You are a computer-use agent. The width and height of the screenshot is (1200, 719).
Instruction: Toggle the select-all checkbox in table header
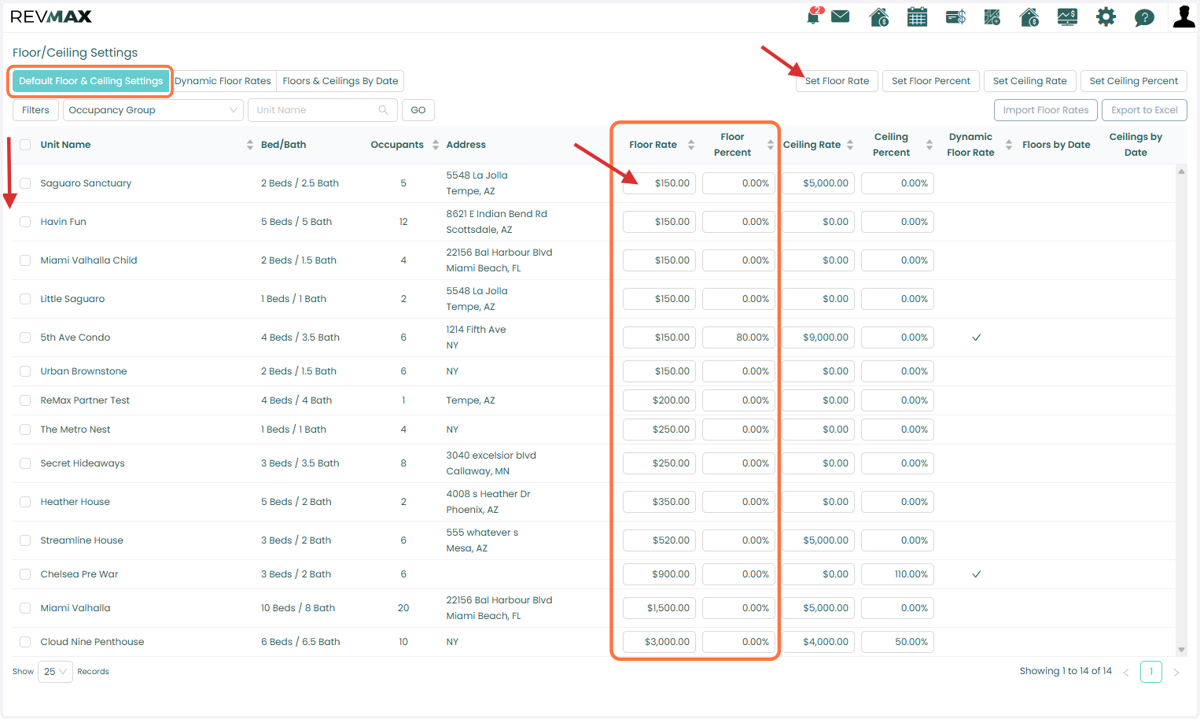click(25, 145)
